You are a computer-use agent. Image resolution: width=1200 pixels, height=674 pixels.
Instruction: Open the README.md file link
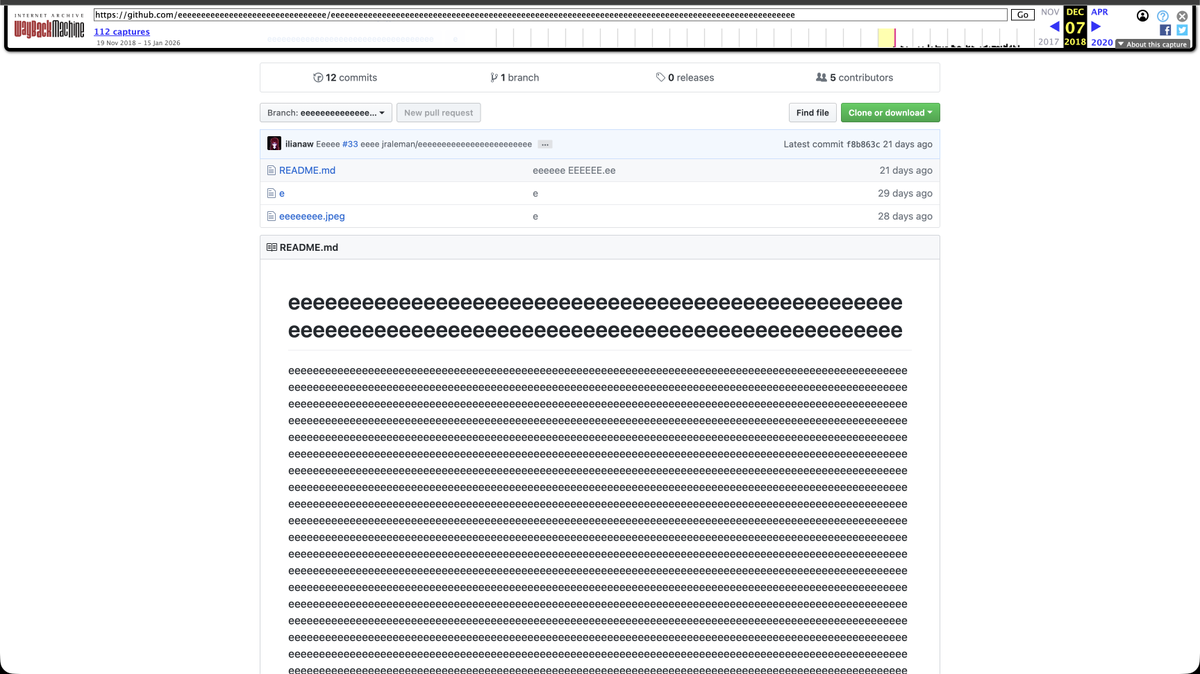coord(307,170)
